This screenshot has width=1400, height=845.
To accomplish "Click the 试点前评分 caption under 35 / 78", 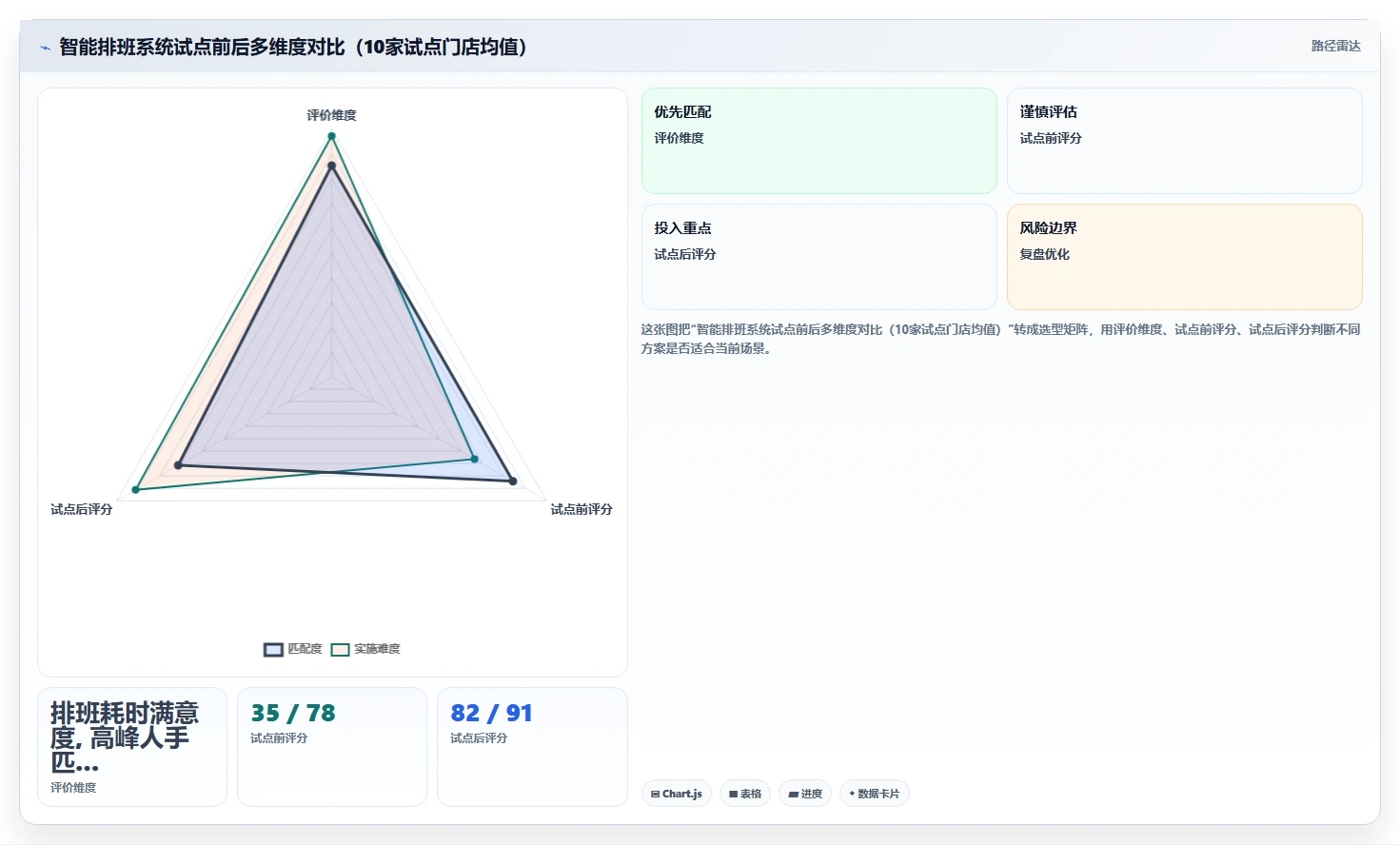I will [279, 738].
